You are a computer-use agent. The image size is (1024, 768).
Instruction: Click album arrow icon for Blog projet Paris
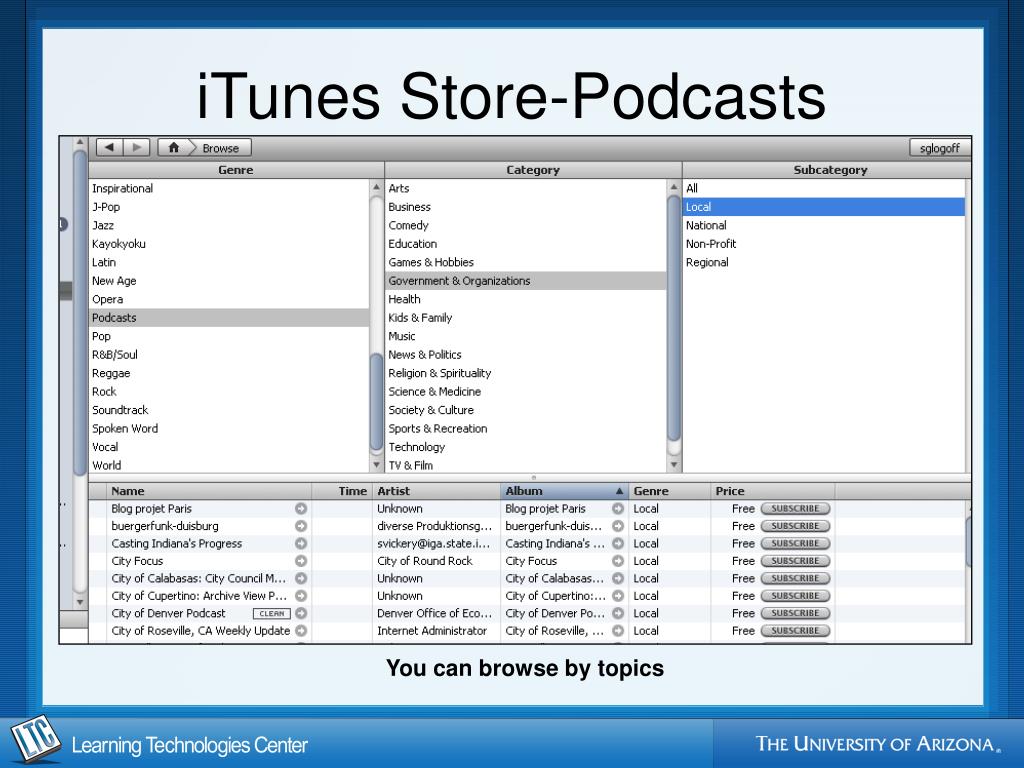click(x=618, y=509)
